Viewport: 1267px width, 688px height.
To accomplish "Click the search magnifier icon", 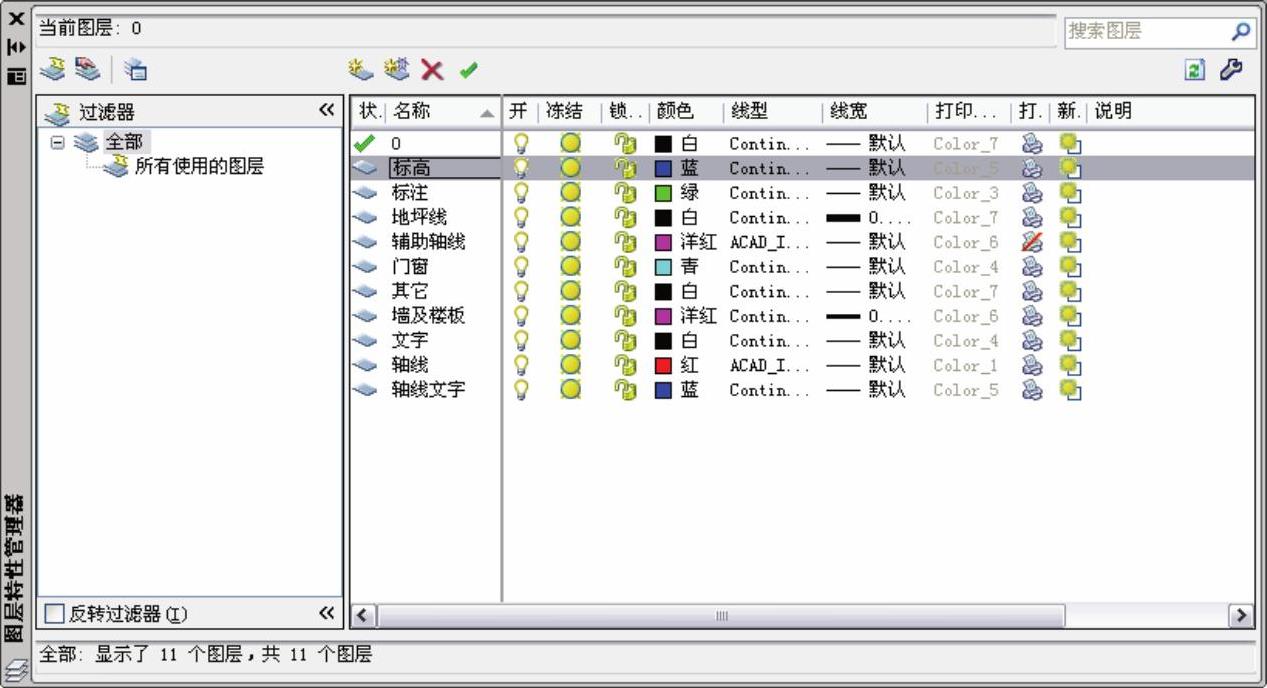I will tap(1240, 32).
